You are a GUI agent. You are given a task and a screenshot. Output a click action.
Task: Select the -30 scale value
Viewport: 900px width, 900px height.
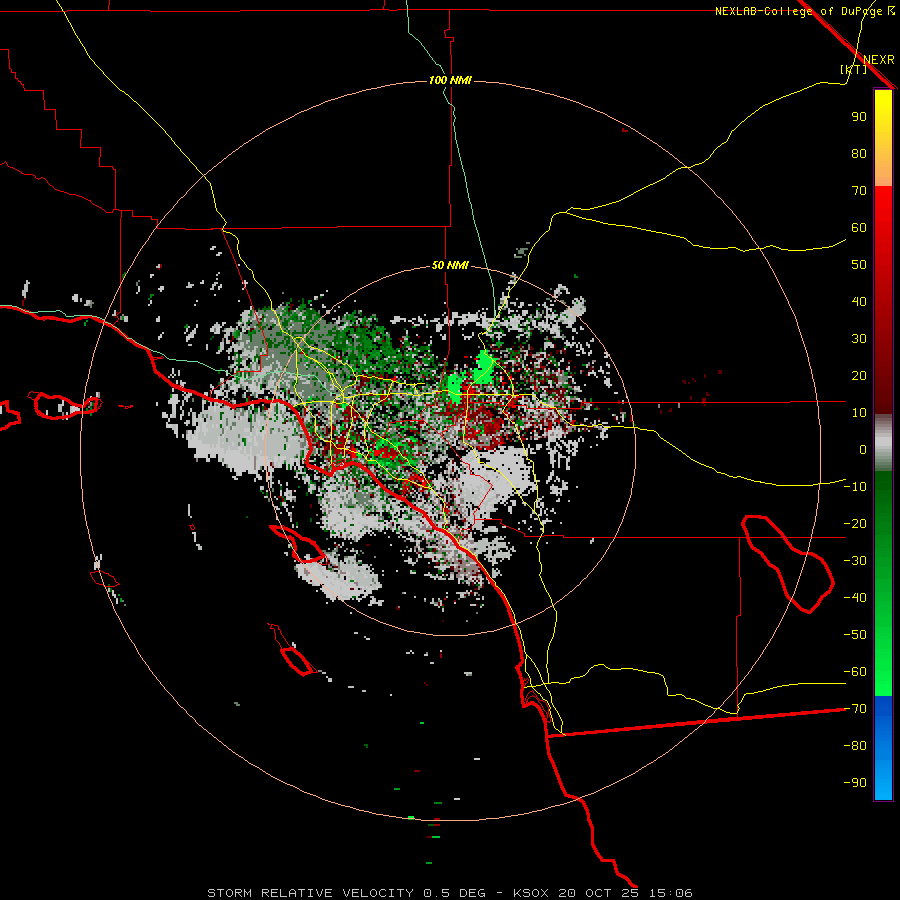(x=855, y=561)
